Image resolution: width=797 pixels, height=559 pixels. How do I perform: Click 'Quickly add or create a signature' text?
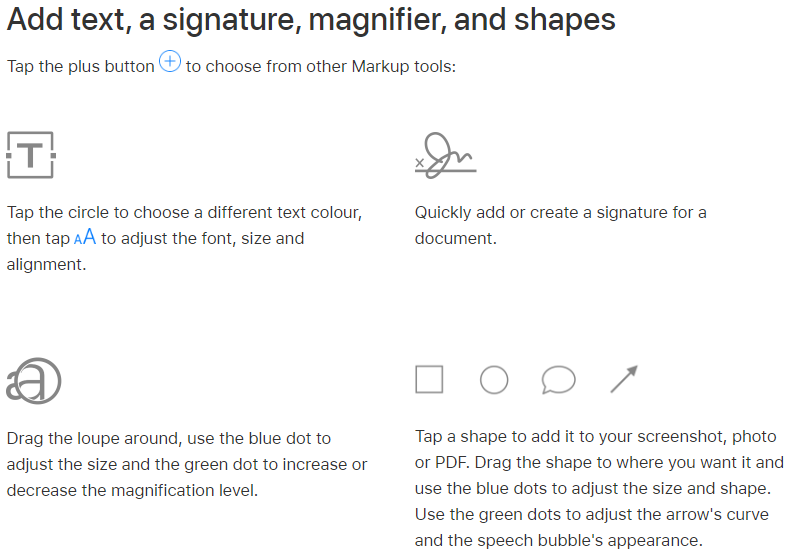point(560,213)
